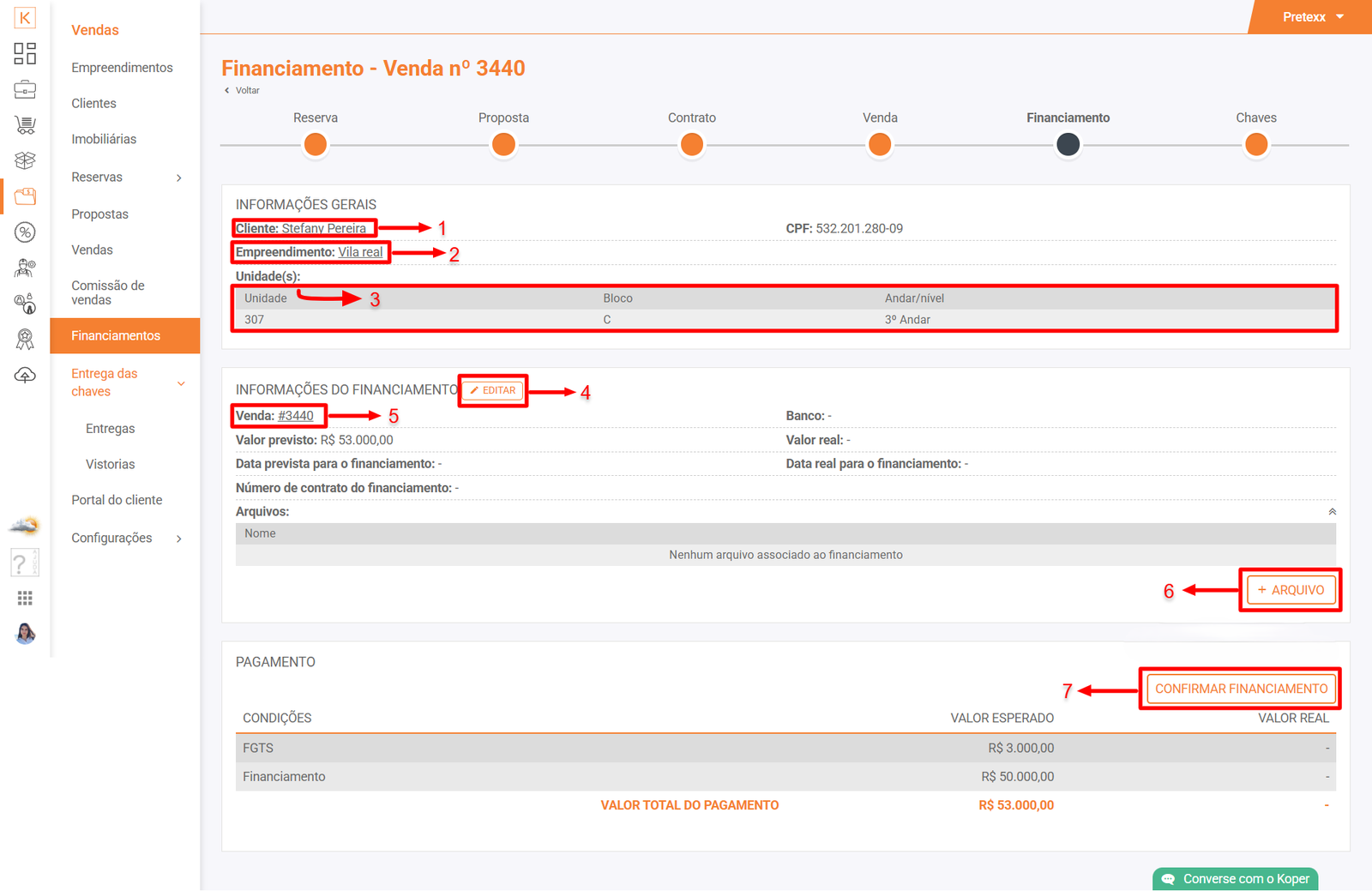
Task: Click the award ribbon icon in sidebar
Action: (x=25, y=340)
